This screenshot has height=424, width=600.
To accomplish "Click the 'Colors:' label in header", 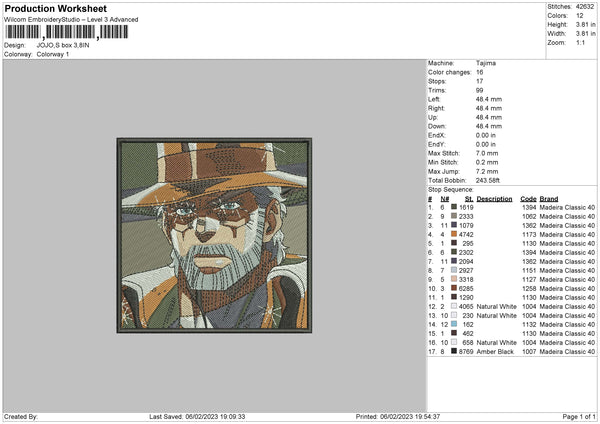I will (557, 16).
